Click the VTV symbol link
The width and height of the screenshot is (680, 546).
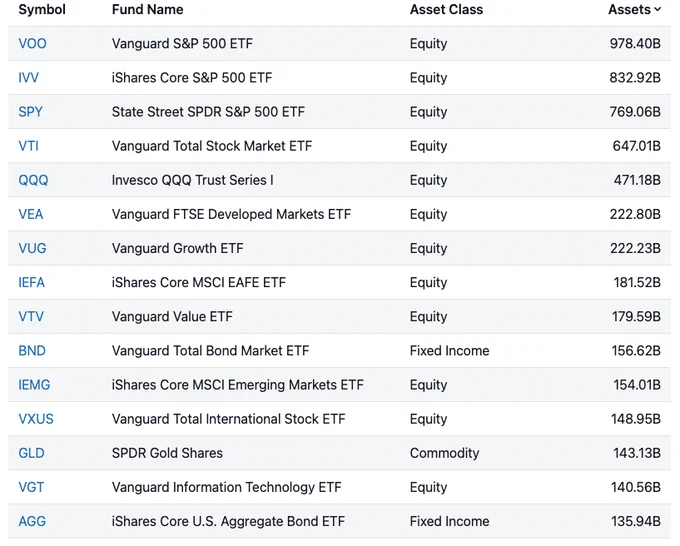pos(31,317)
